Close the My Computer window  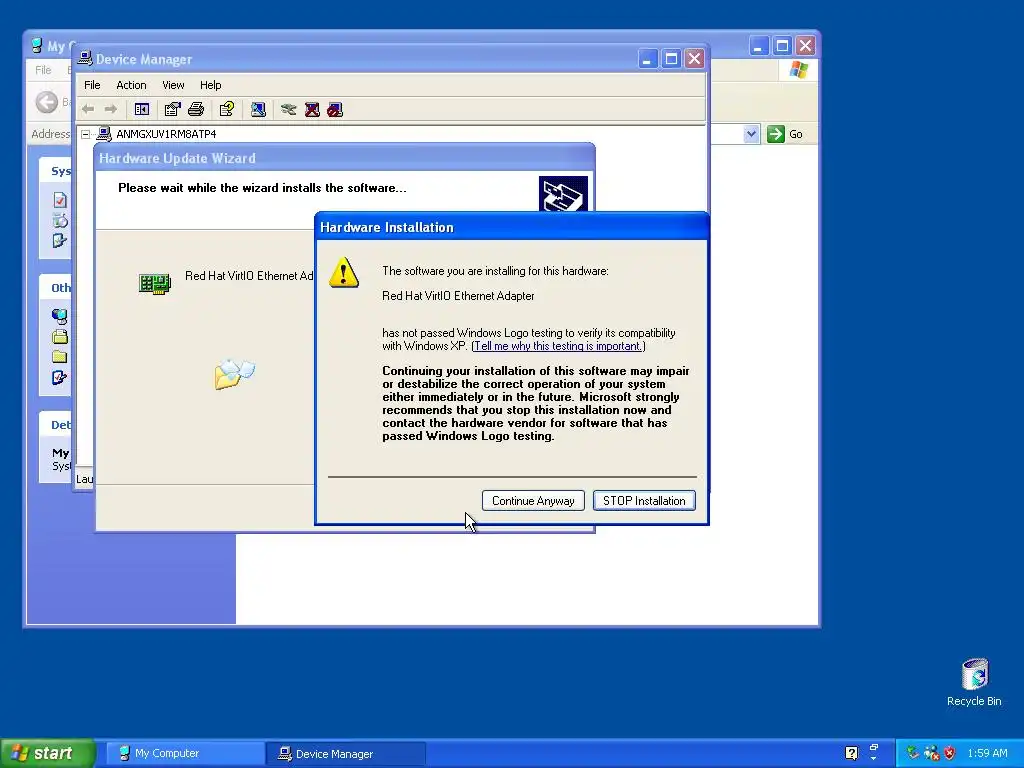(x=805, y=45)
